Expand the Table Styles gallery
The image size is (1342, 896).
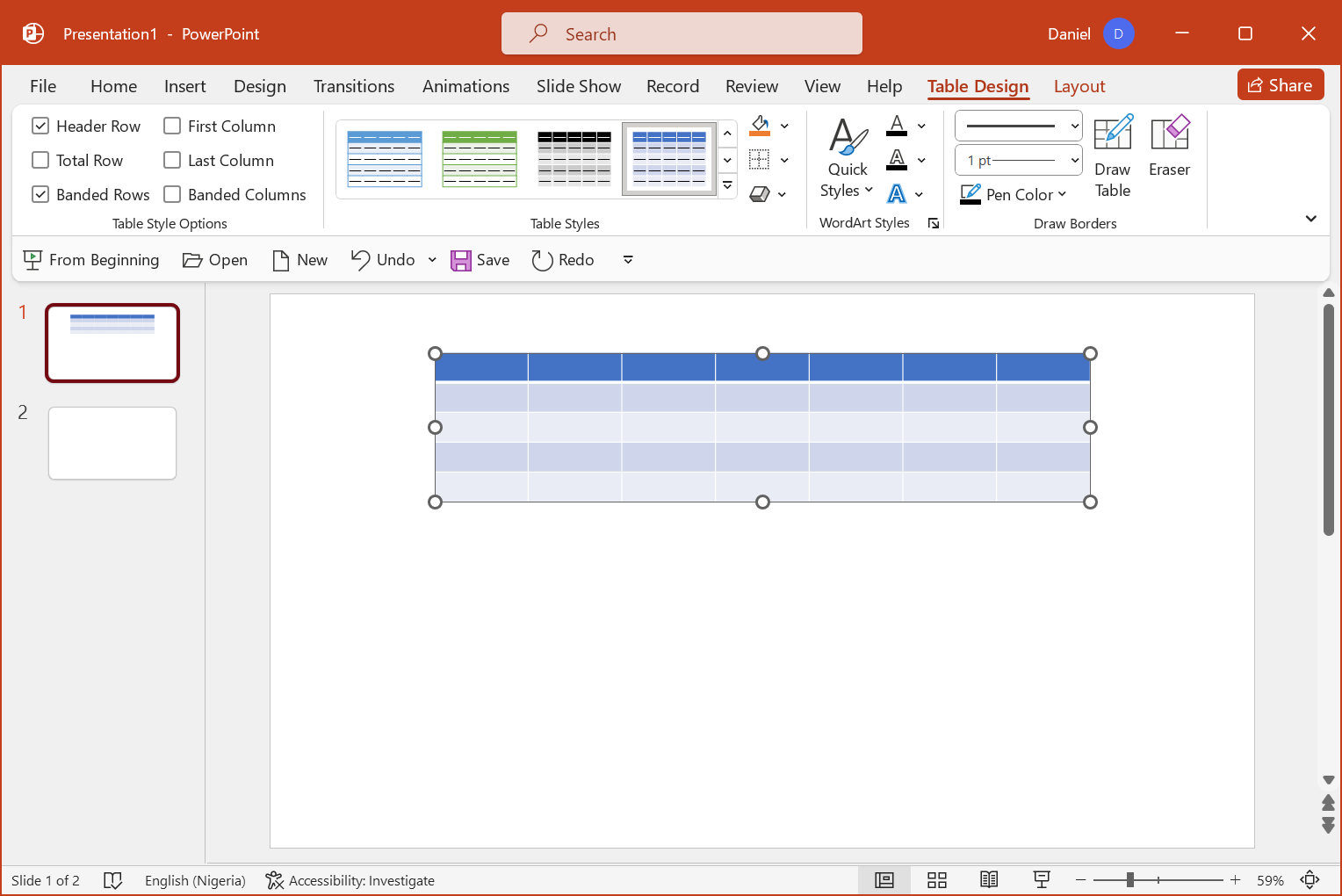(727, 186)
